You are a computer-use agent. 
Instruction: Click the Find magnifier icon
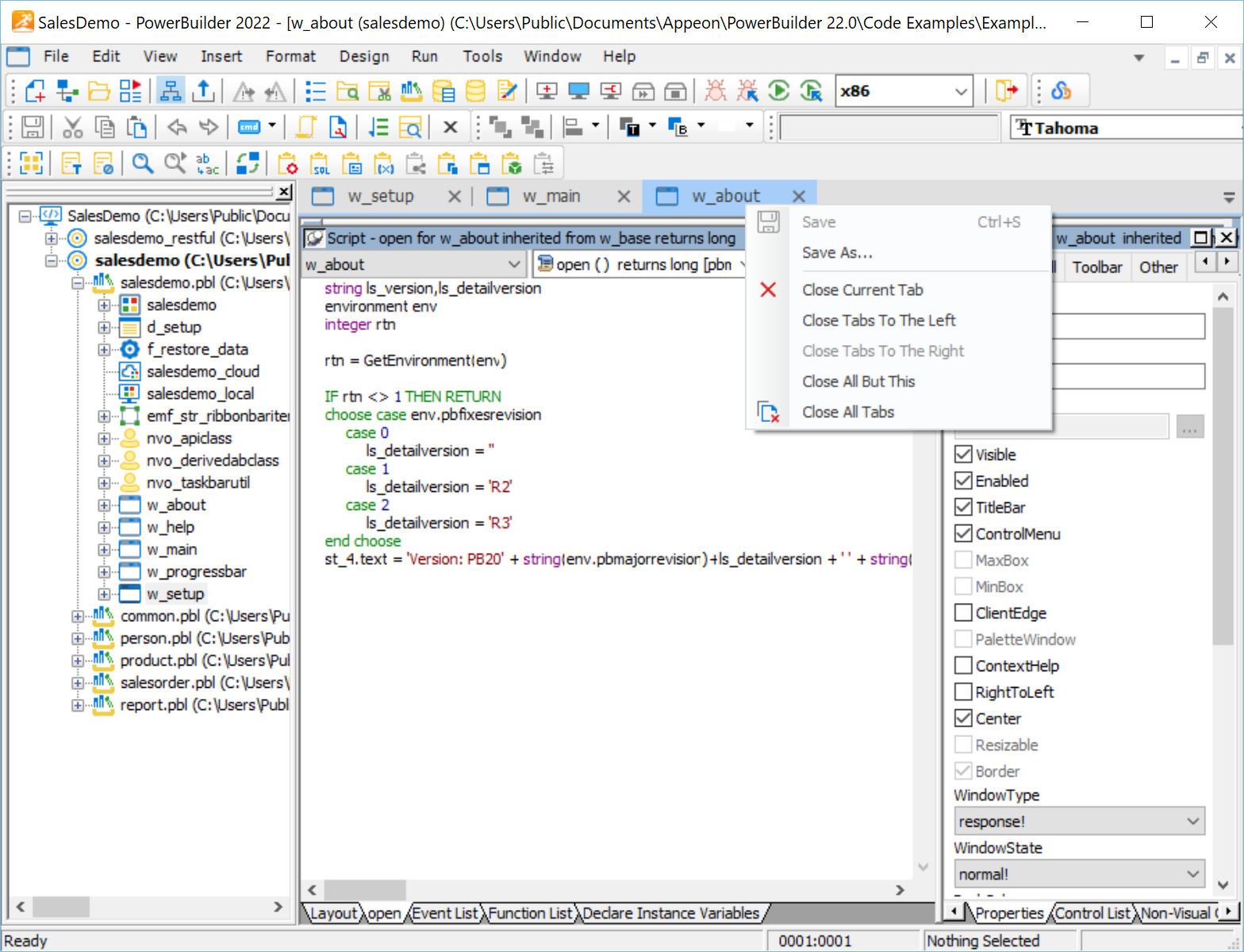[143, 163]
